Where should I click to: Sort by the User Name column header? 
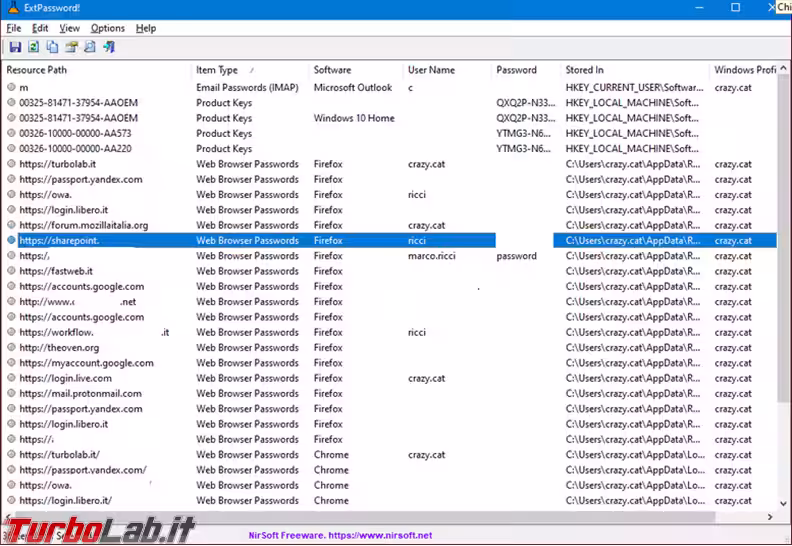coord(431,71)
